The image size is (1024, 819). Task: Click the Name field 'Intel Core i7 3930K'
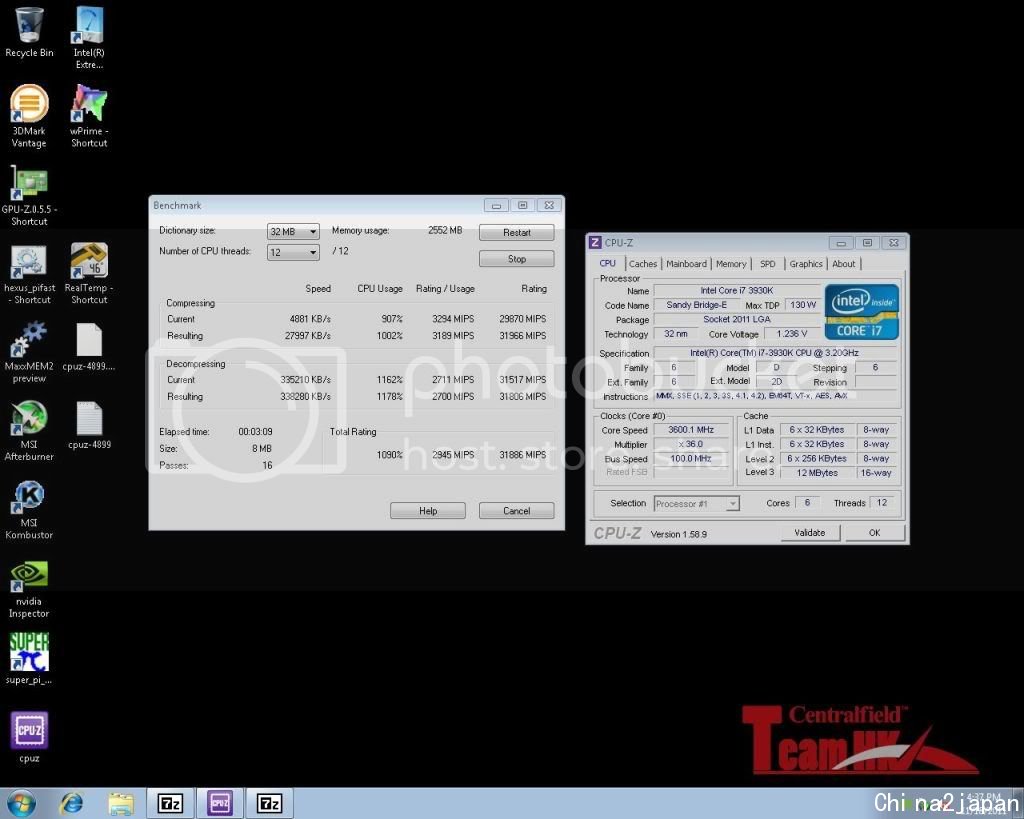[x=737, y=291]
